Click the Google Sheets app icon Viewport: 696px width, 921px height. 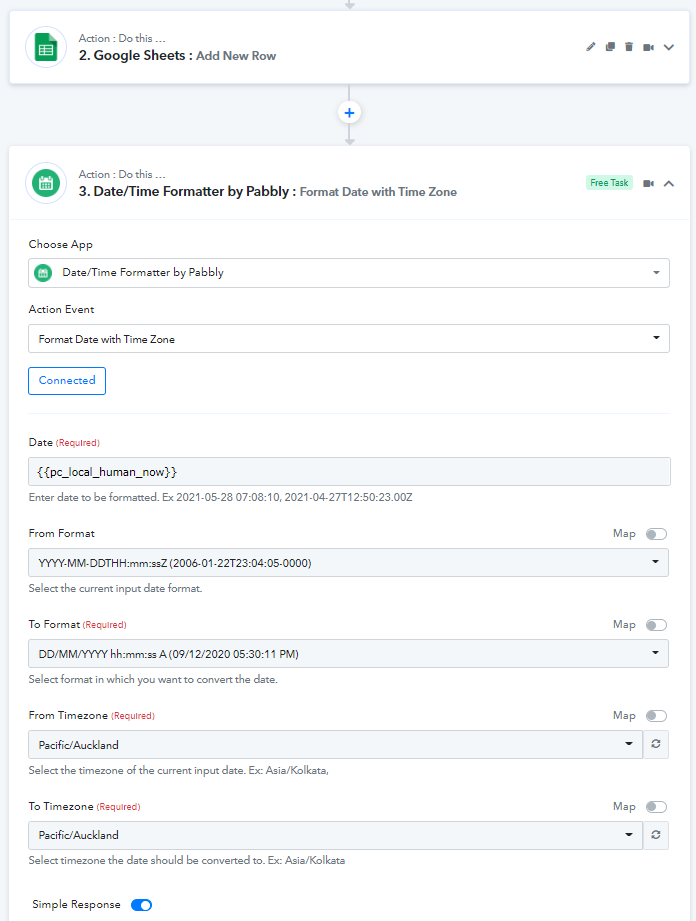46,47
